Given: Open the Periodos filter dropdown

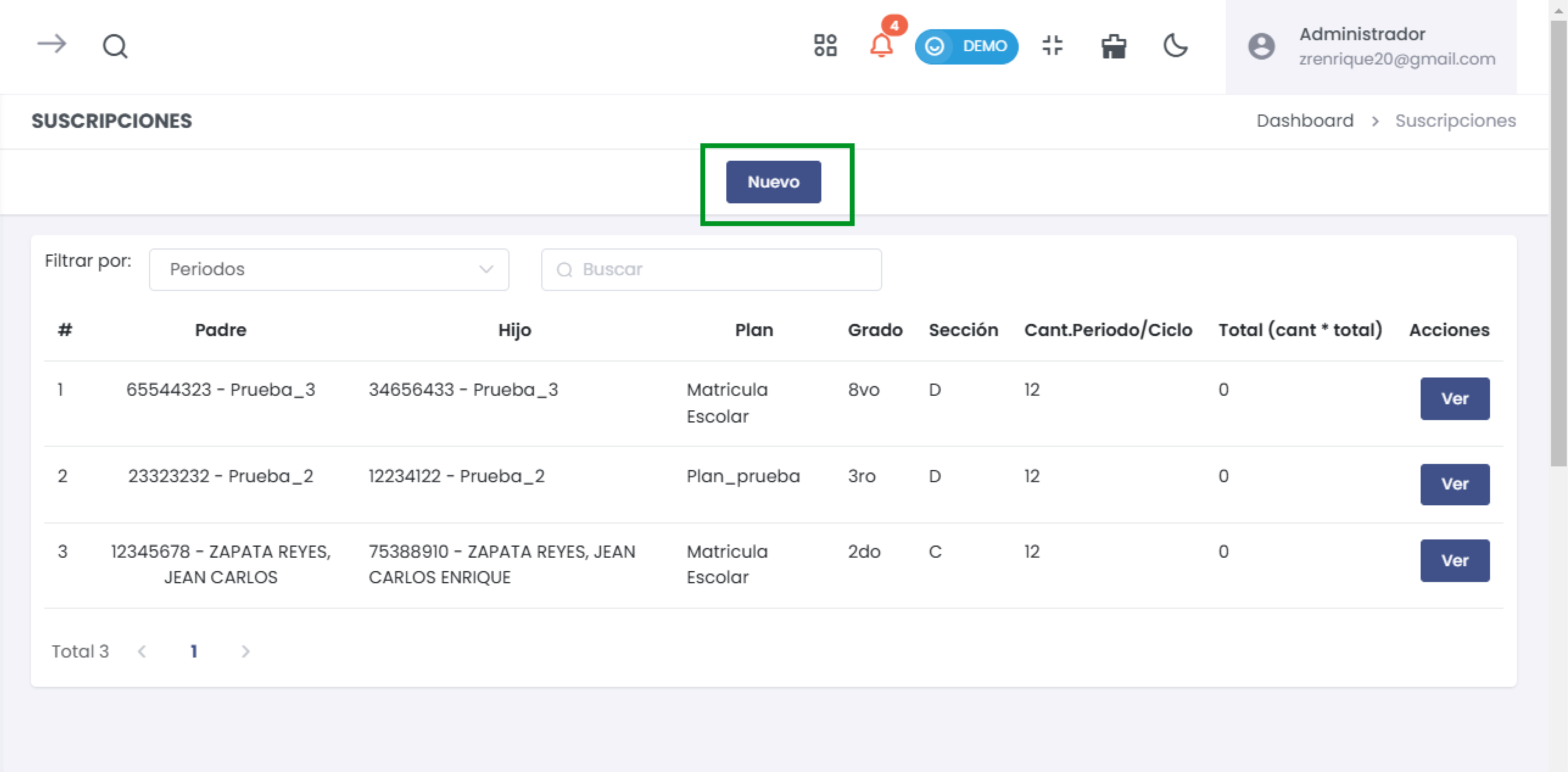Looking at the screenshot, I should coord(329,269).
